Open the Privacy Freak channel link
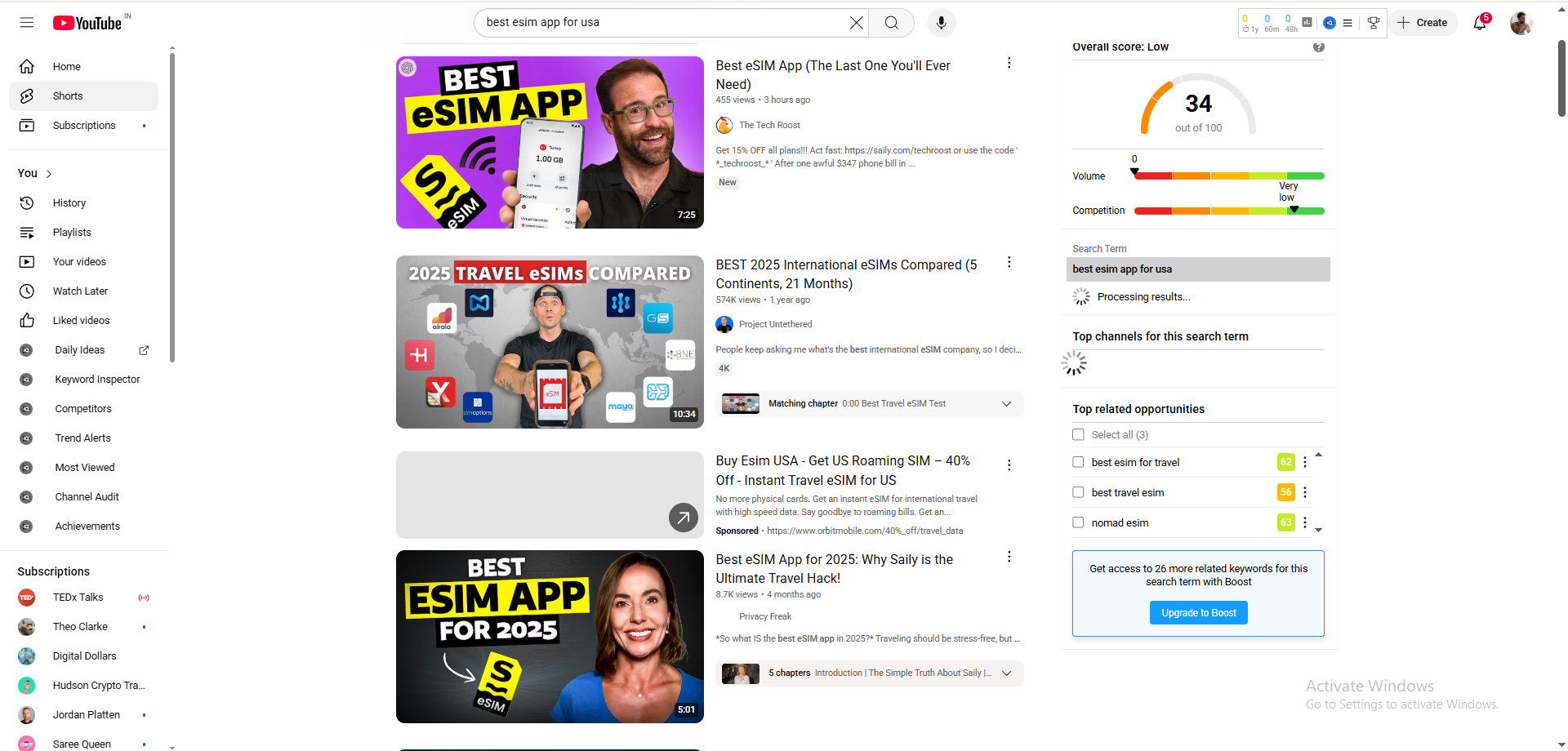The height and width of the screenshot is (751, 1568). 765,617
